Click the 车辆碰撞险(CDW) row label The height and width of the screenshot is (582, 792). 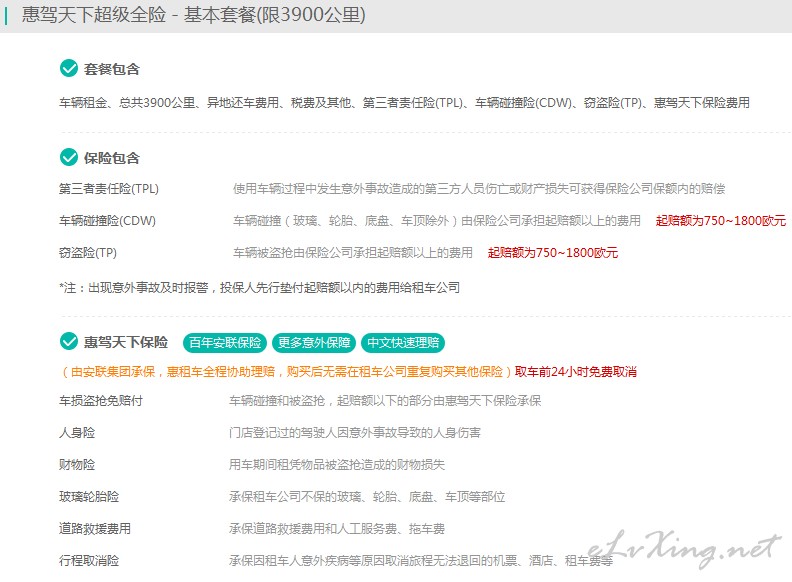point(107,221)
